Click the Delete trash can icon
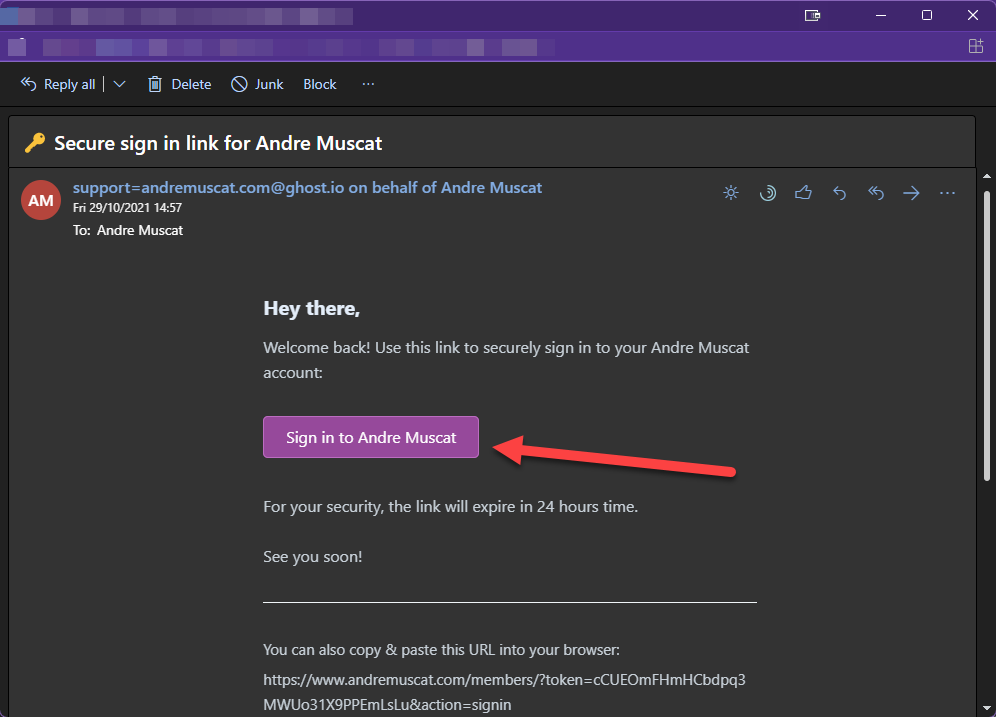This screenshot has height=717, width=996. (x=156, y=84)
